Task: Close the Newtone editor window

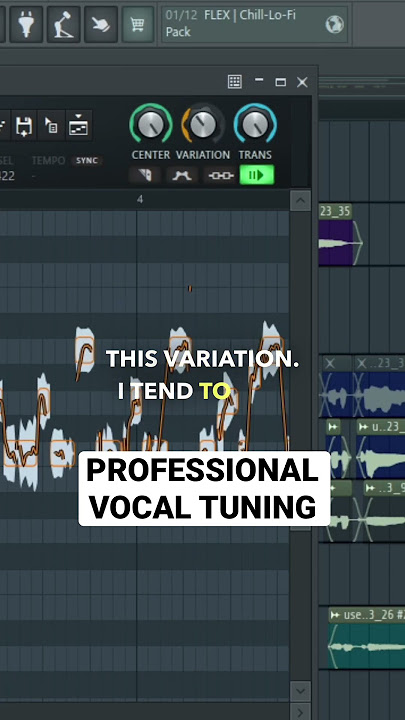Action: (302, 82)
